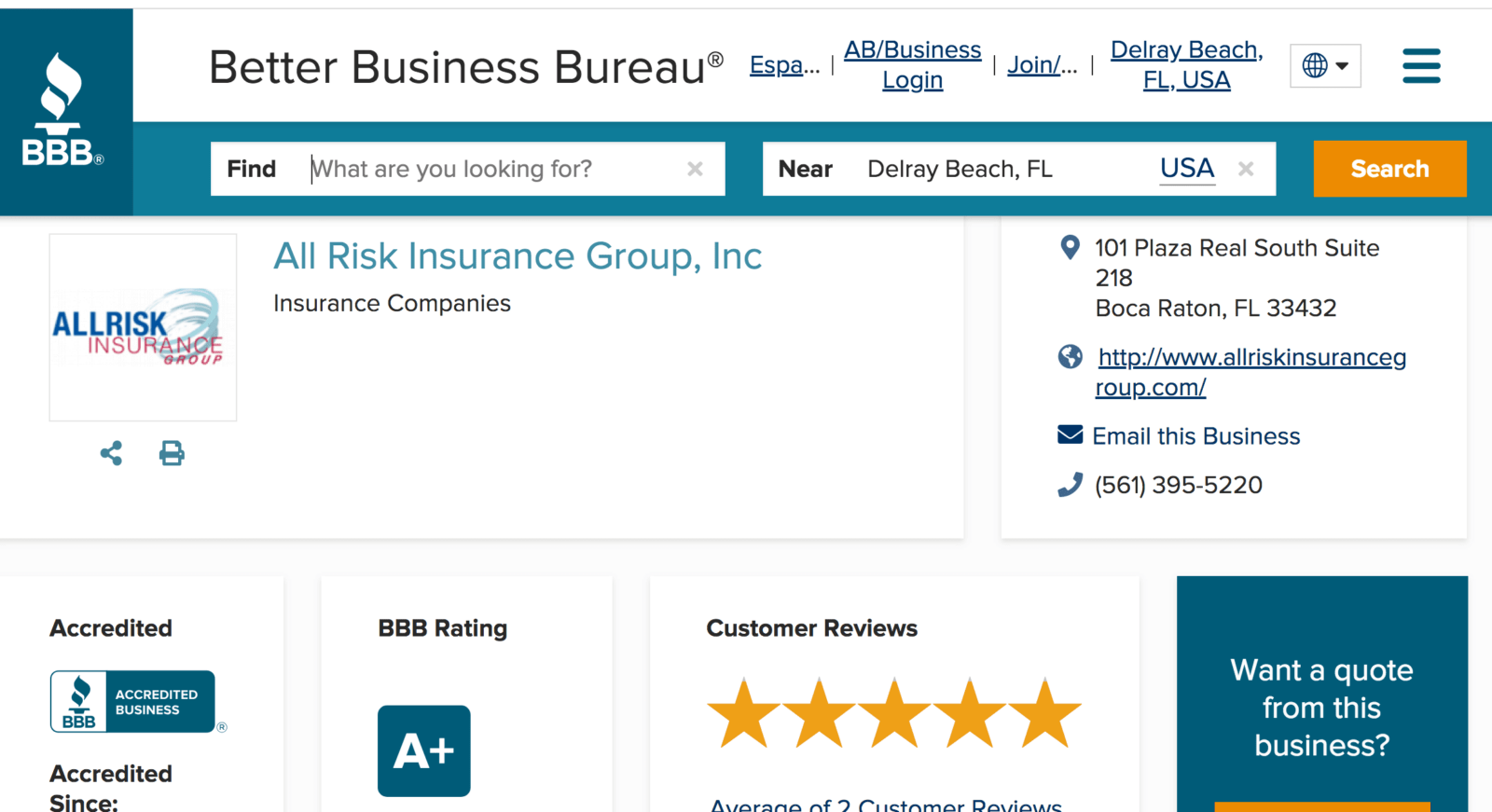This screenshot has width=1492, height=812.
Task: Click the orange Search button
Action: (x=1389, y=169)
